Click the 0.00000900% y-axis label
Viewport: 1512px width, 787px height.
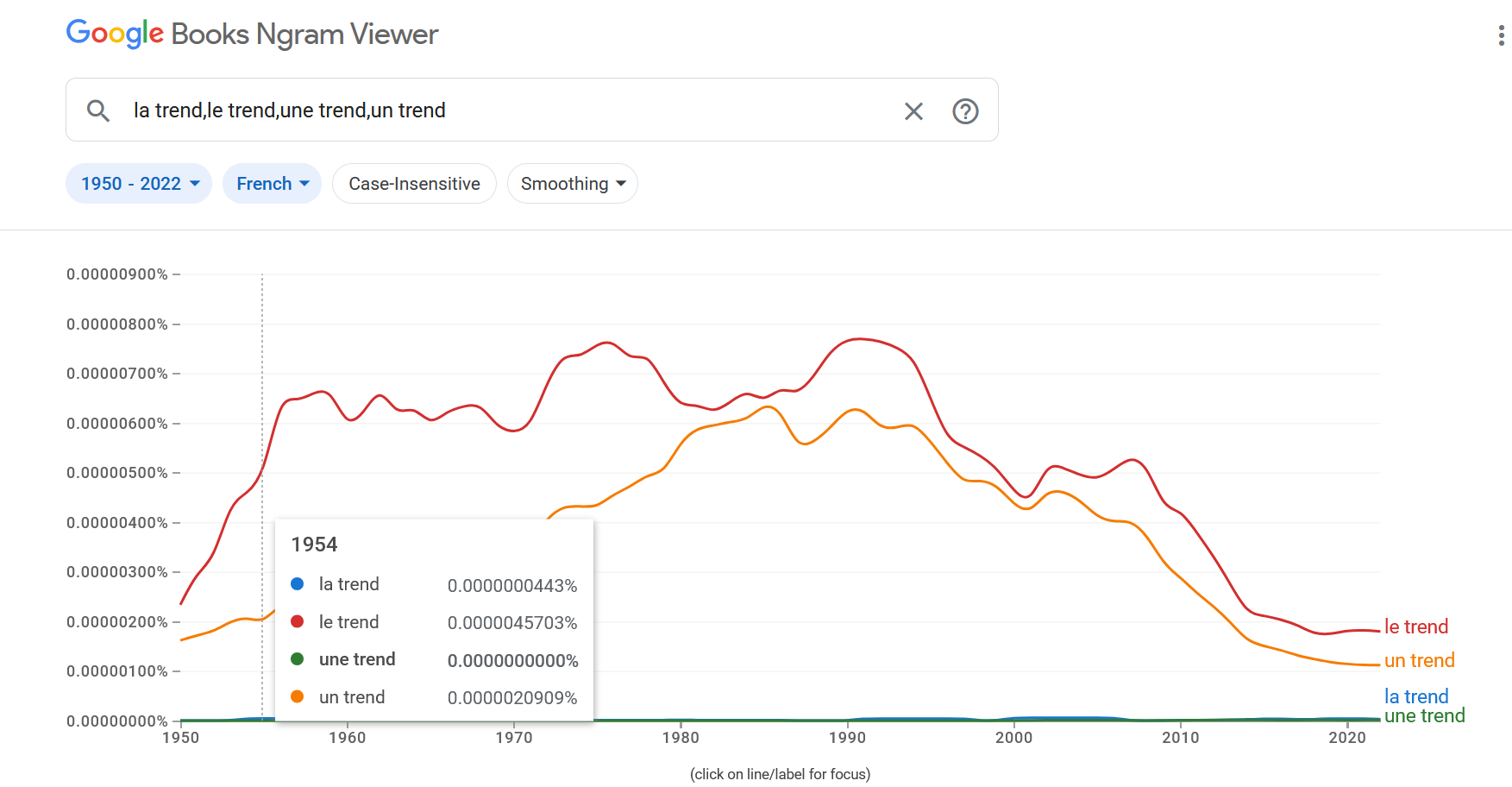point(117,274)
